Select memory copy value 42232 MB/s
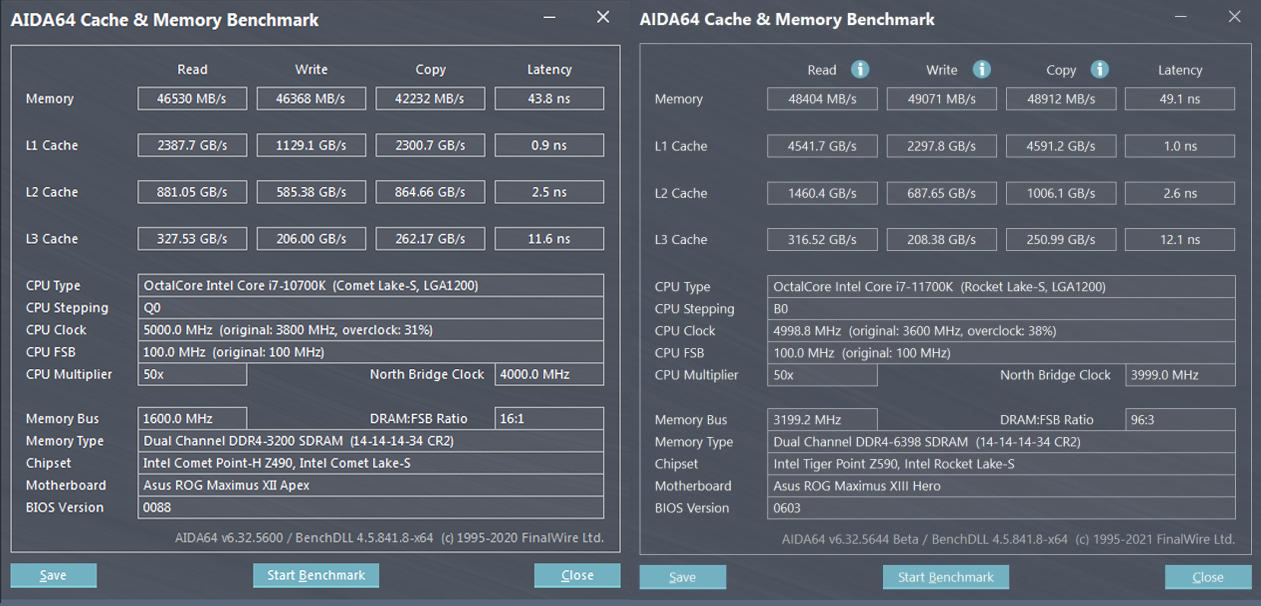Viewport: 1261px width, 606px height. click(430, 98)
